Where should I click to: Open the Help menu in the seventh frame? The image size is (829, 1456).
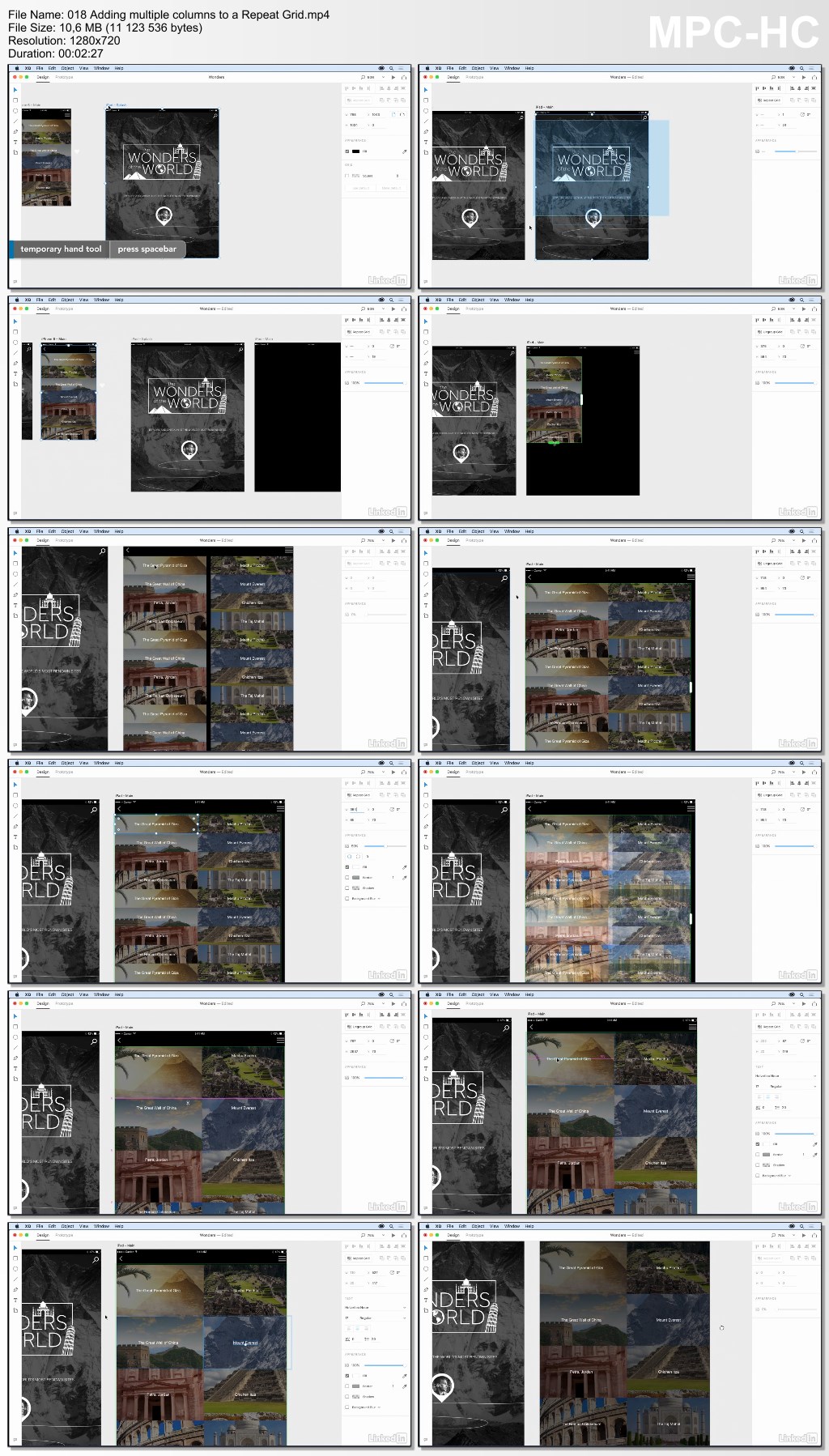(x=119, y=763)
